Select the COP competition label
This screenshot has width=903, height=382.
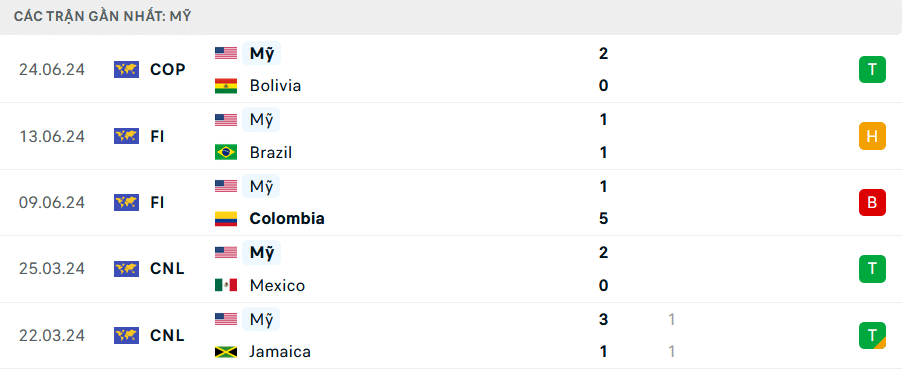point(168,70)
